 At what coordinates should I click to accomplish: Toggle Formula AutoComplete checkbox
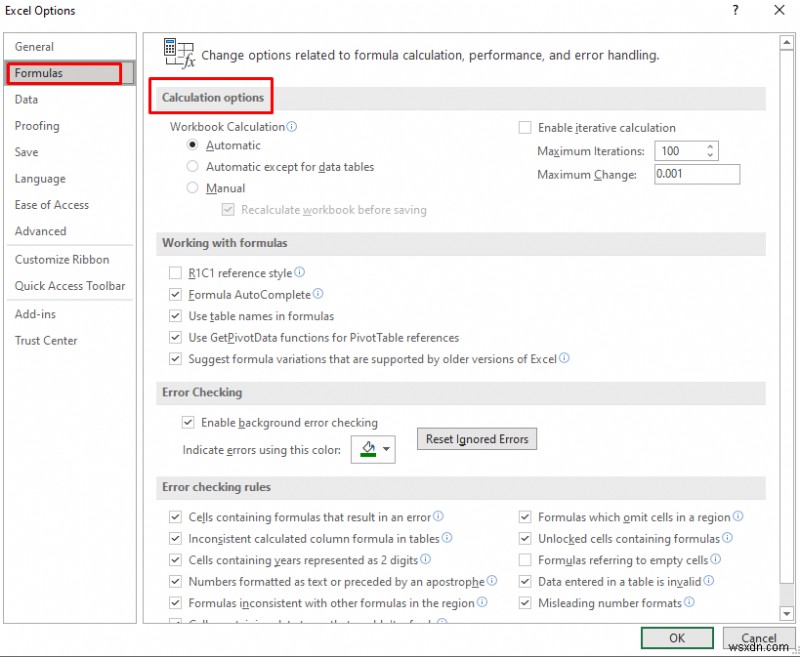tap(175, 294)
